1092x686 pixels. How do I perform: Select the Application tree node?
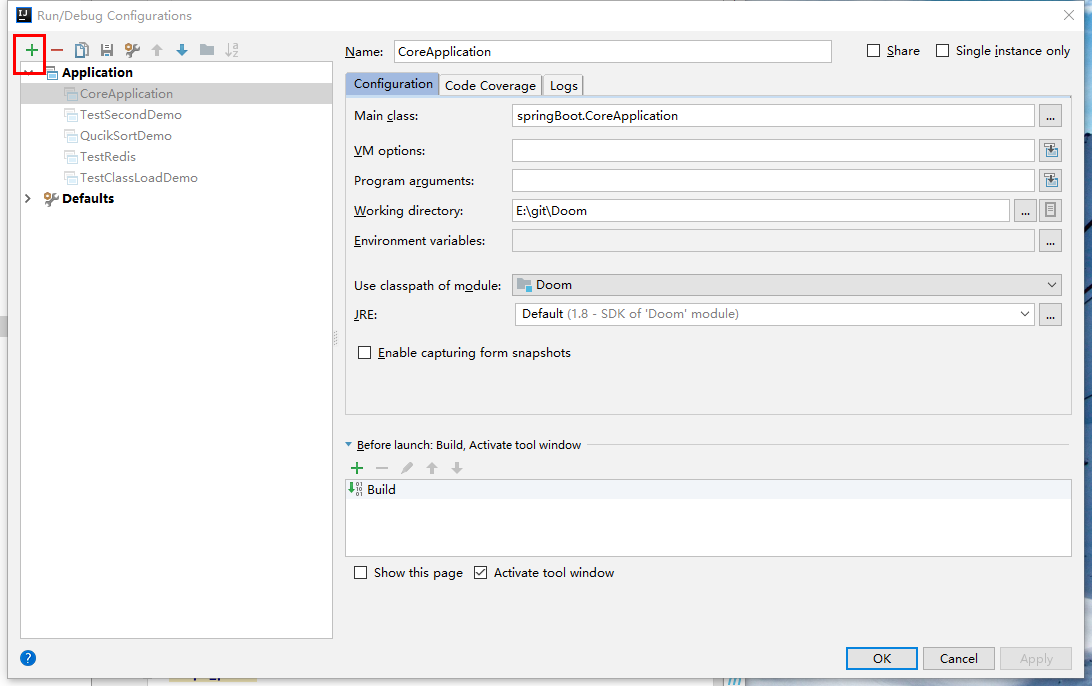(x=97, y=72)
